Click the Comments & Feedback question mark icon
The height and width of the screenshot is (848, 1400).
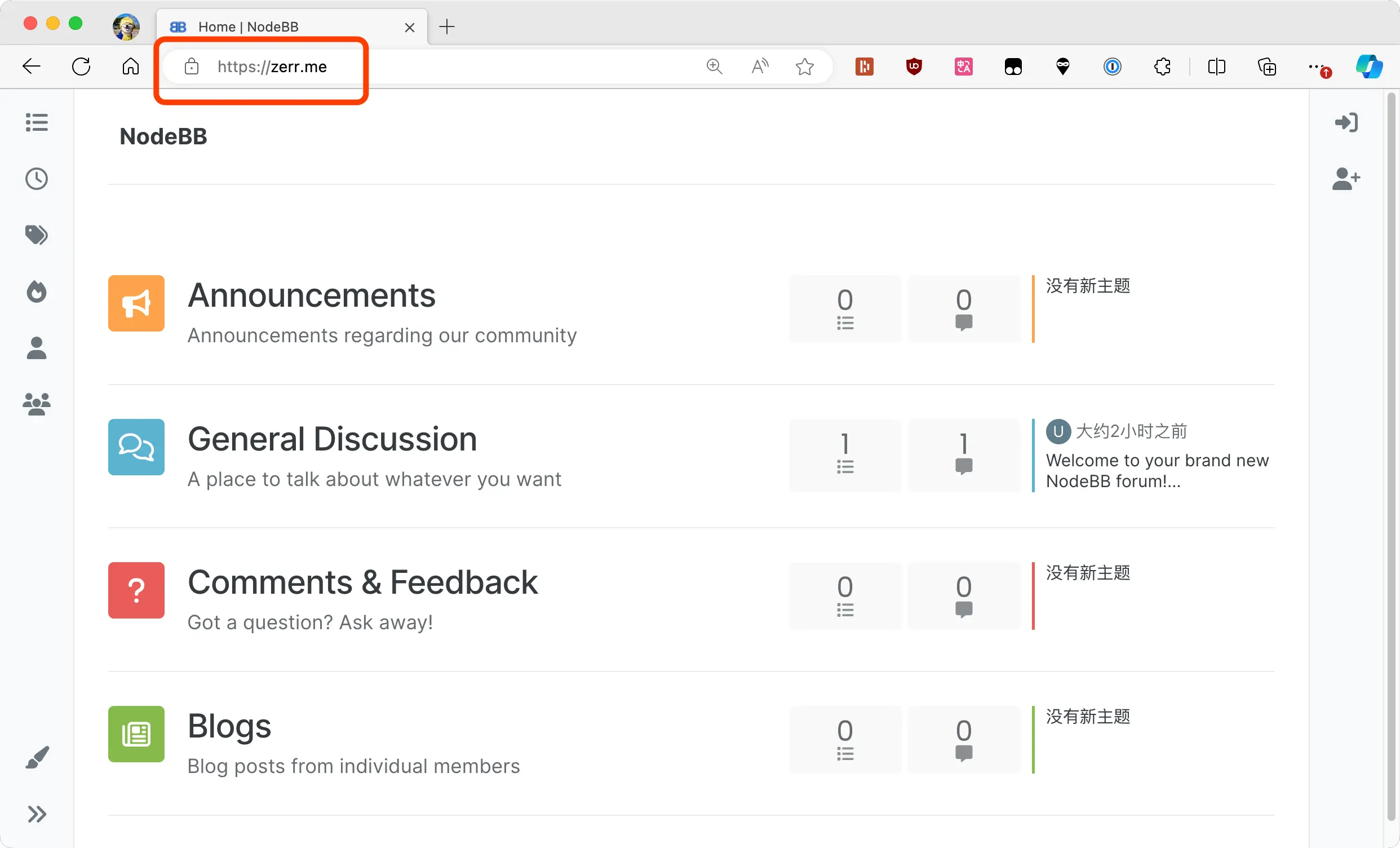136,590
